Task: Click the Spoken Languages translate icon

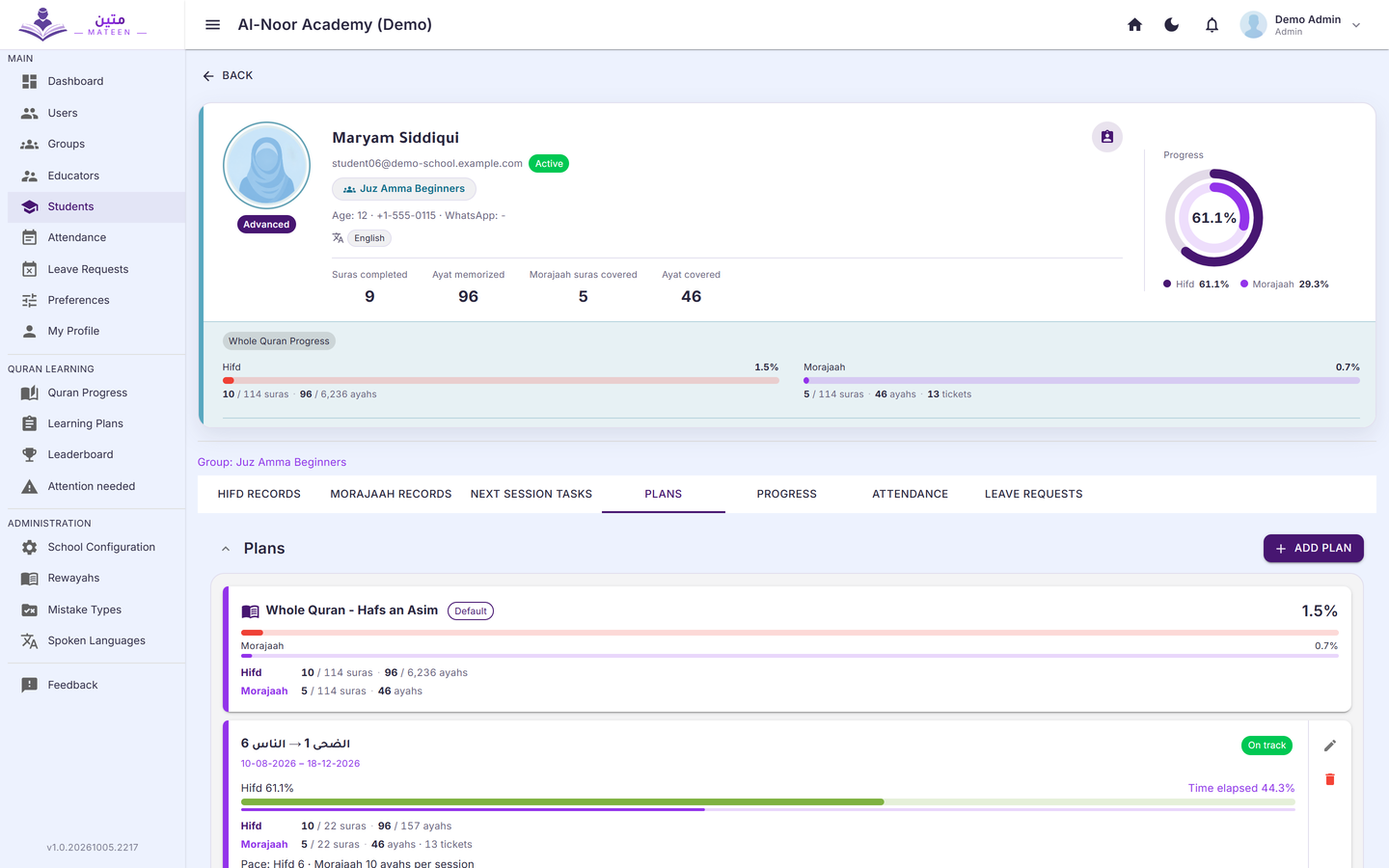Action: click(30, 640)
